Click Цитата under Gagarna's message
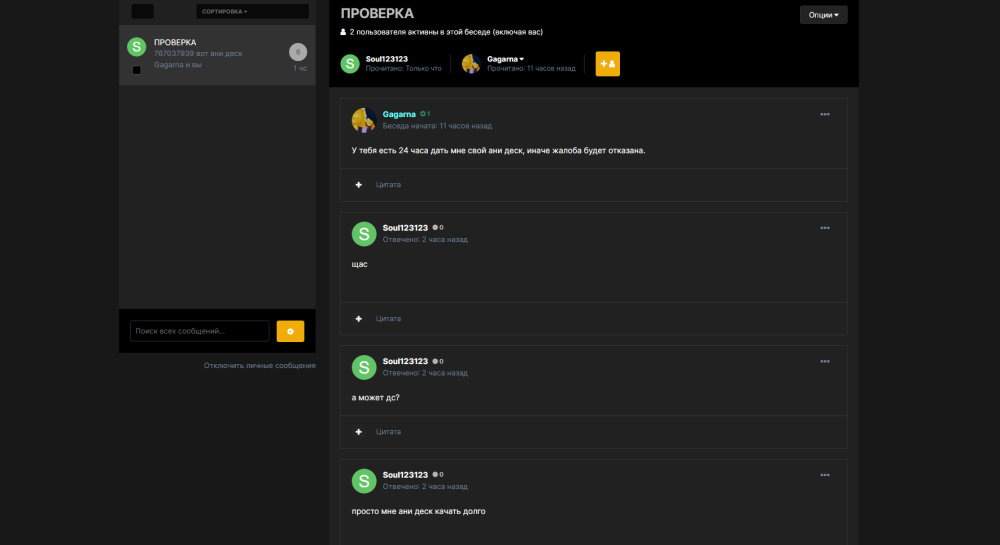This screenshot has height=545, width=1000. tap(388, 185)
